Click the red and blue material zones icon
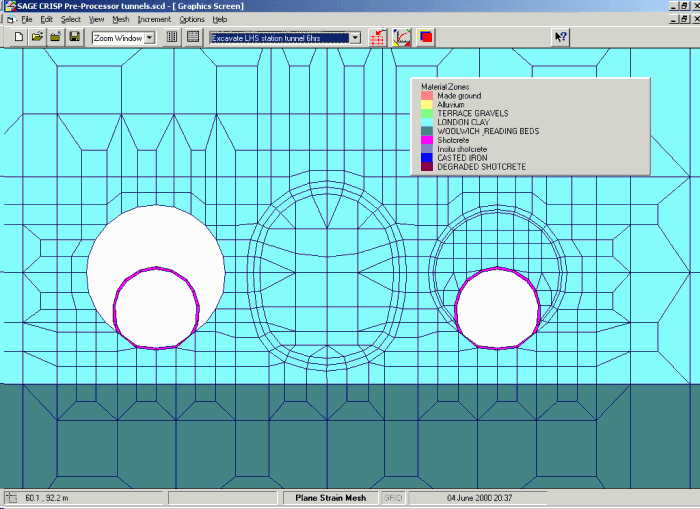Viewport: 700px width, 509px height. [x=426, y=38]
